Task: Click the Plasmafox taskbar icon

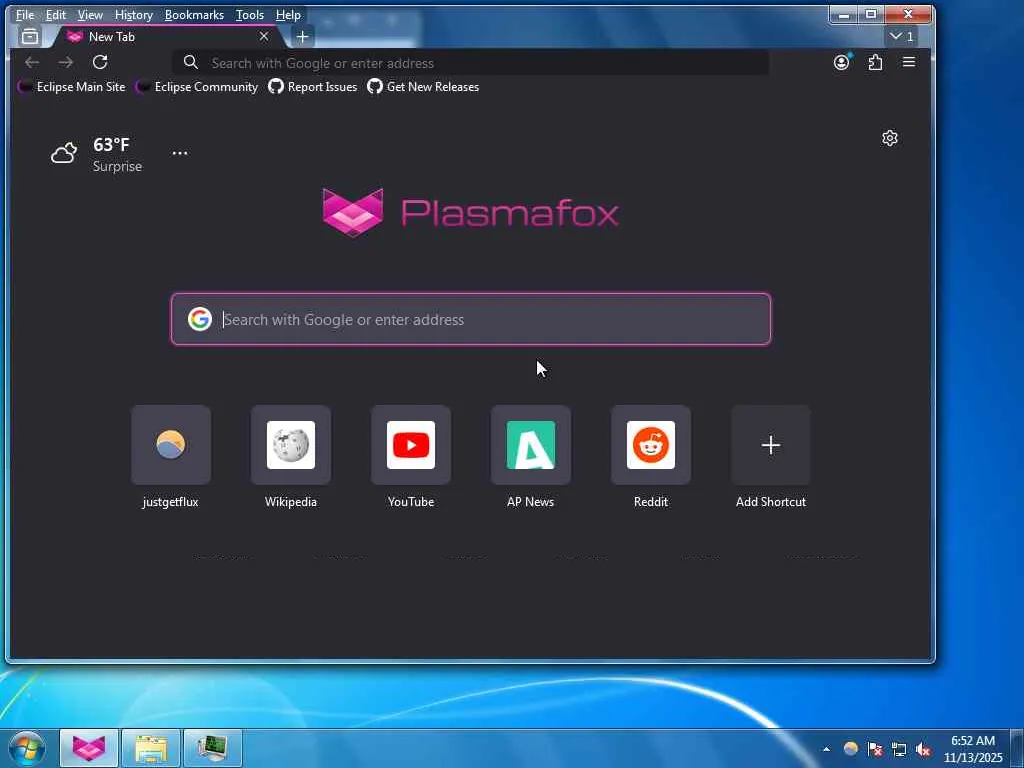Action: [89, 748]
